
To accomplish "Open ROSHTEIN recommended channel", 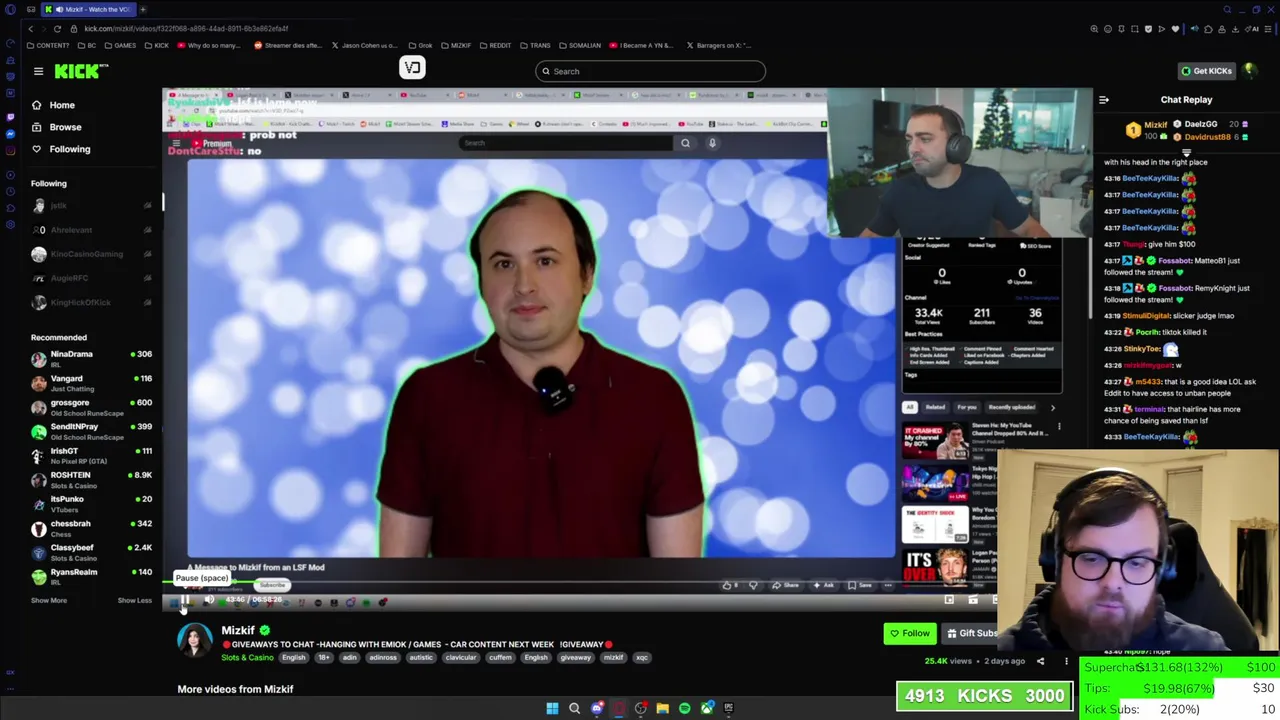I will (x=92, y=480).
